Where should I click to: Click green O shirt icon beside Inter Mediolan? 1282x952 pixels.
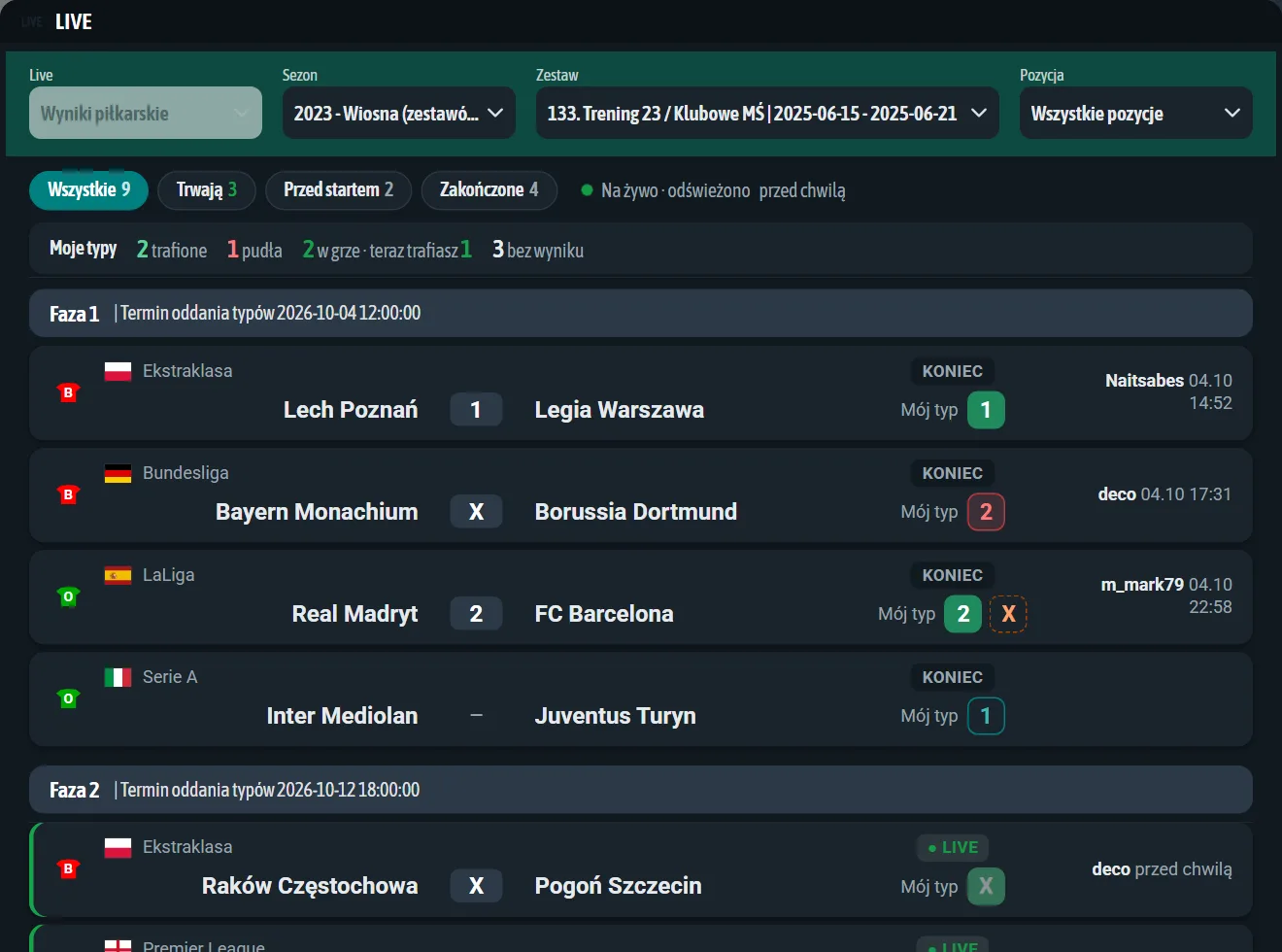(x=68, y=698)
